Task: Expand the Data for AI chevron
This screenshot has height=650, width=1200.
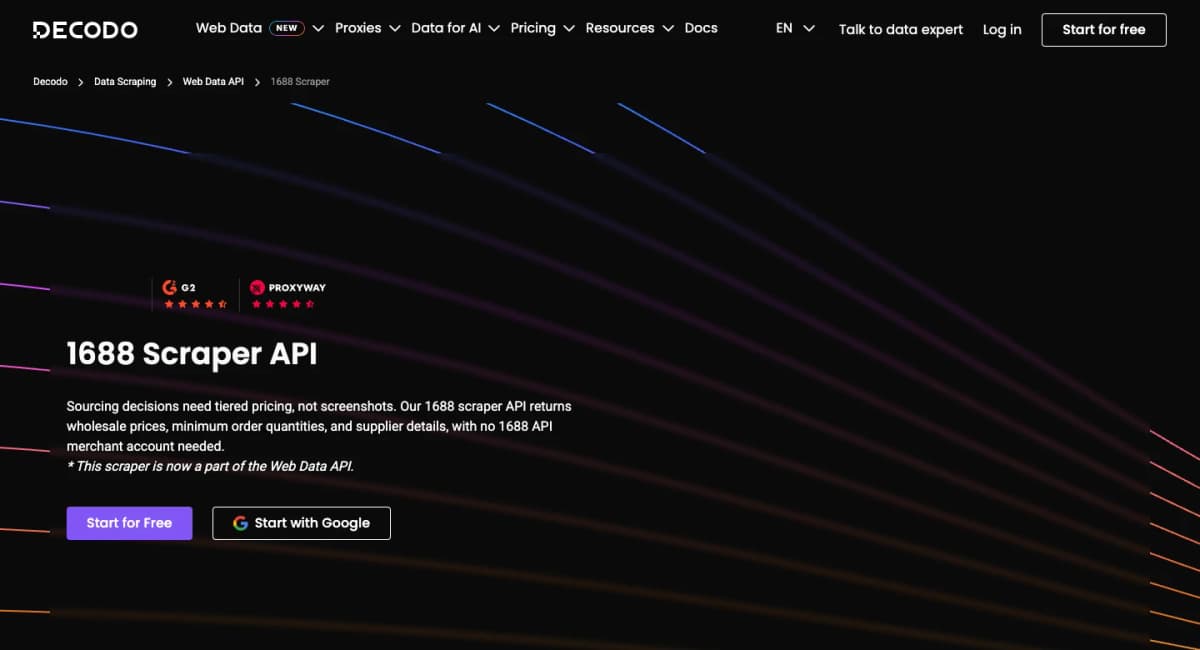Action: click(494, 29)
